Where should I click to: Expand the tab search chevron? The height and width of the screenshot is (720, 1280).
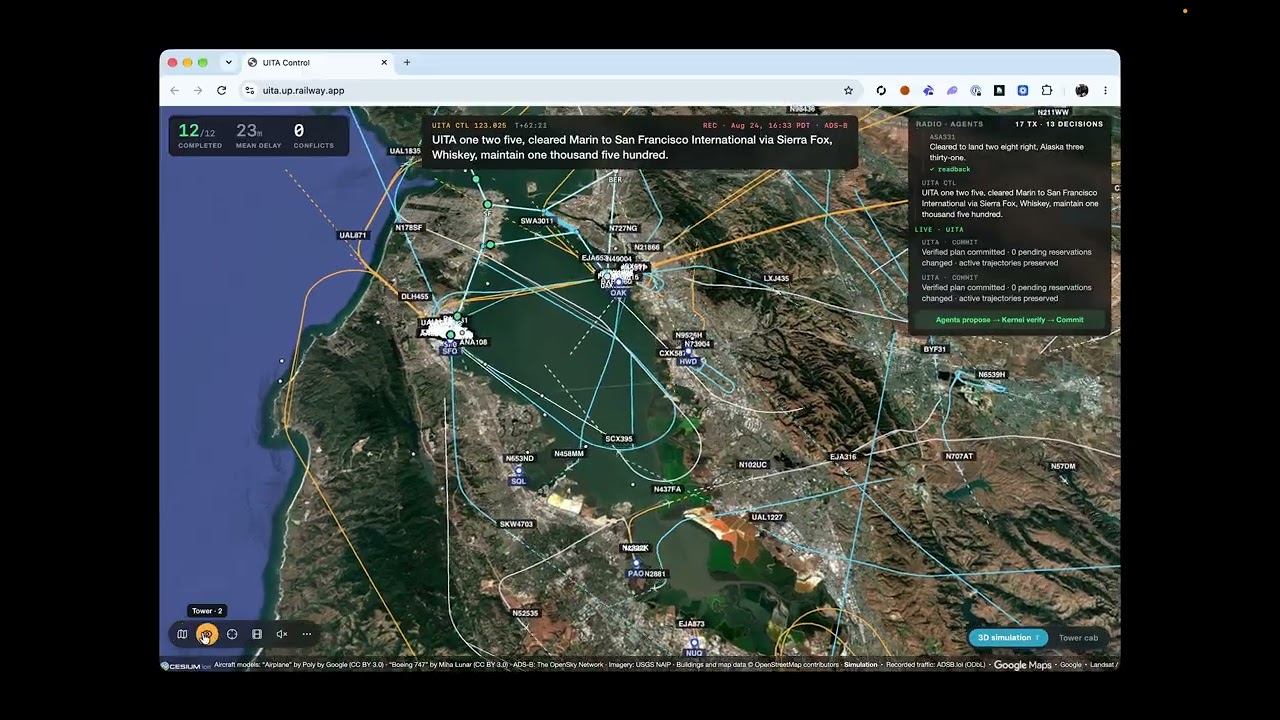228,62
